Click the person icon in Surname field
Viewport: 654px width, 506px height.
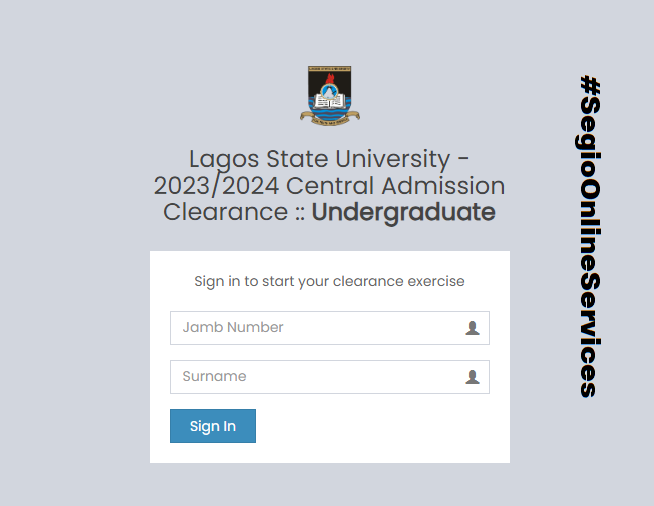point(472,377)
